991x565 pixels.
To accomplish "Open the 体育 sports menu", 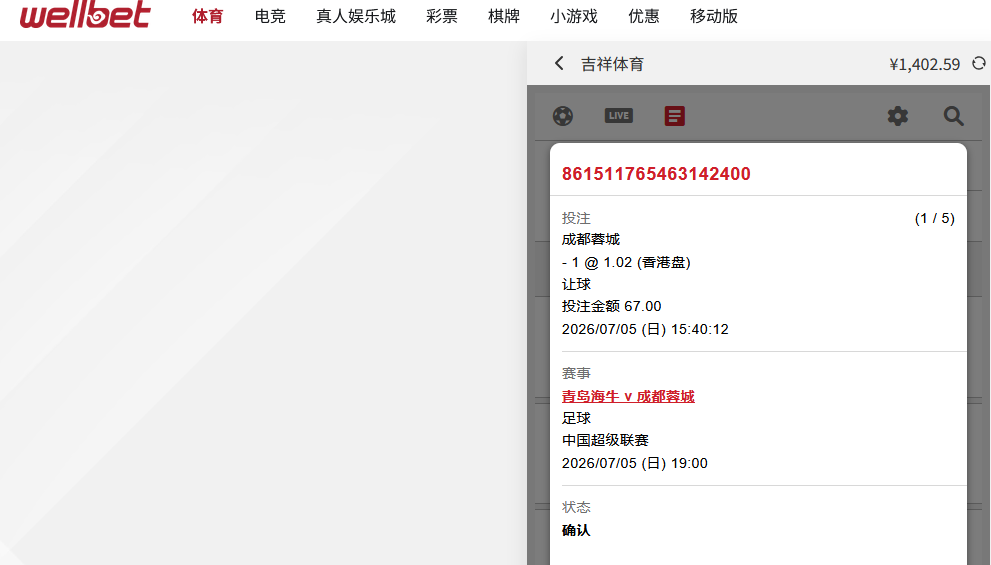I will [x=208, y=16].
